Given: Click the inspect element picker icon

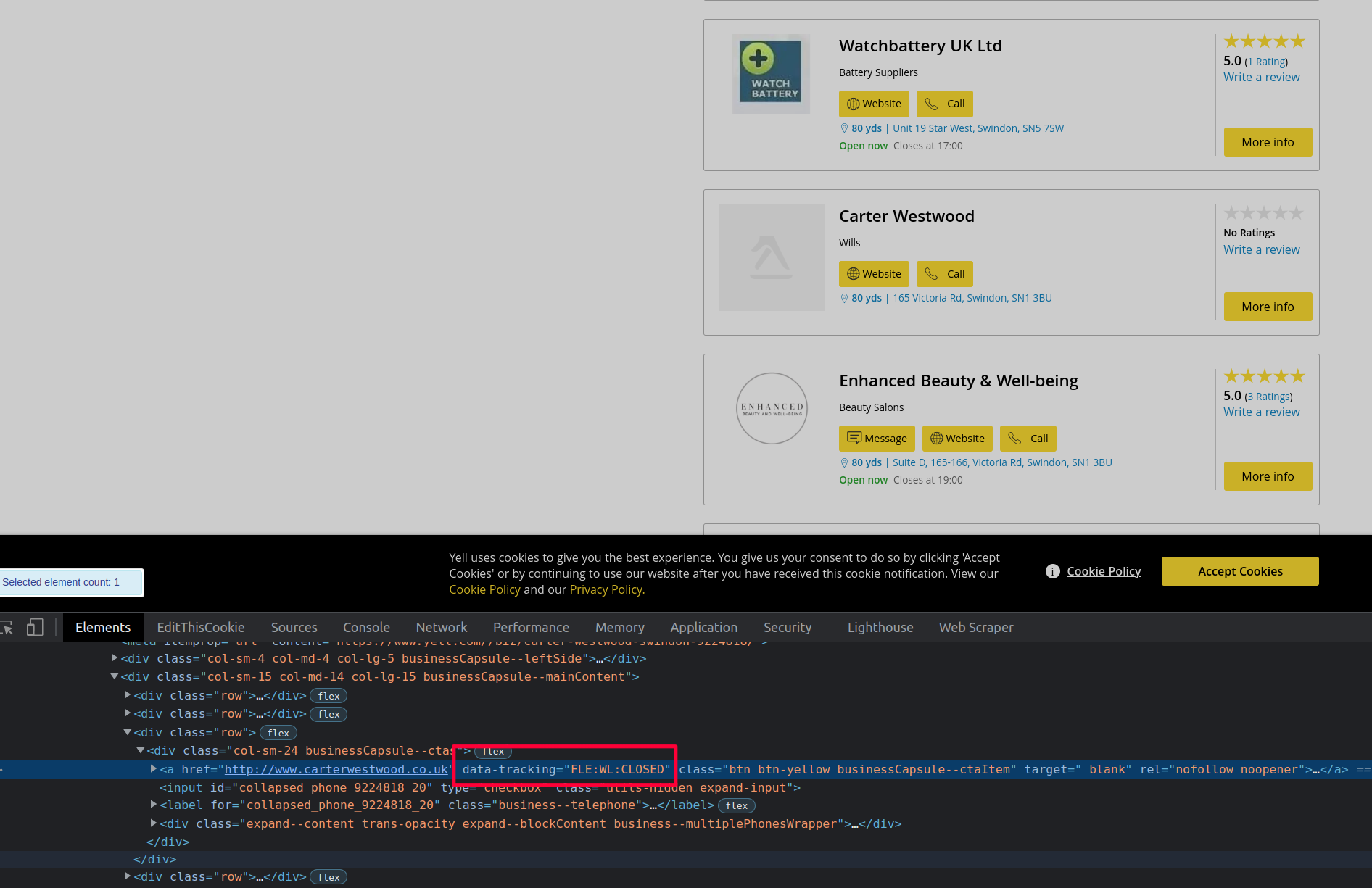Looking at the screenshot, I should coord(7,628).
